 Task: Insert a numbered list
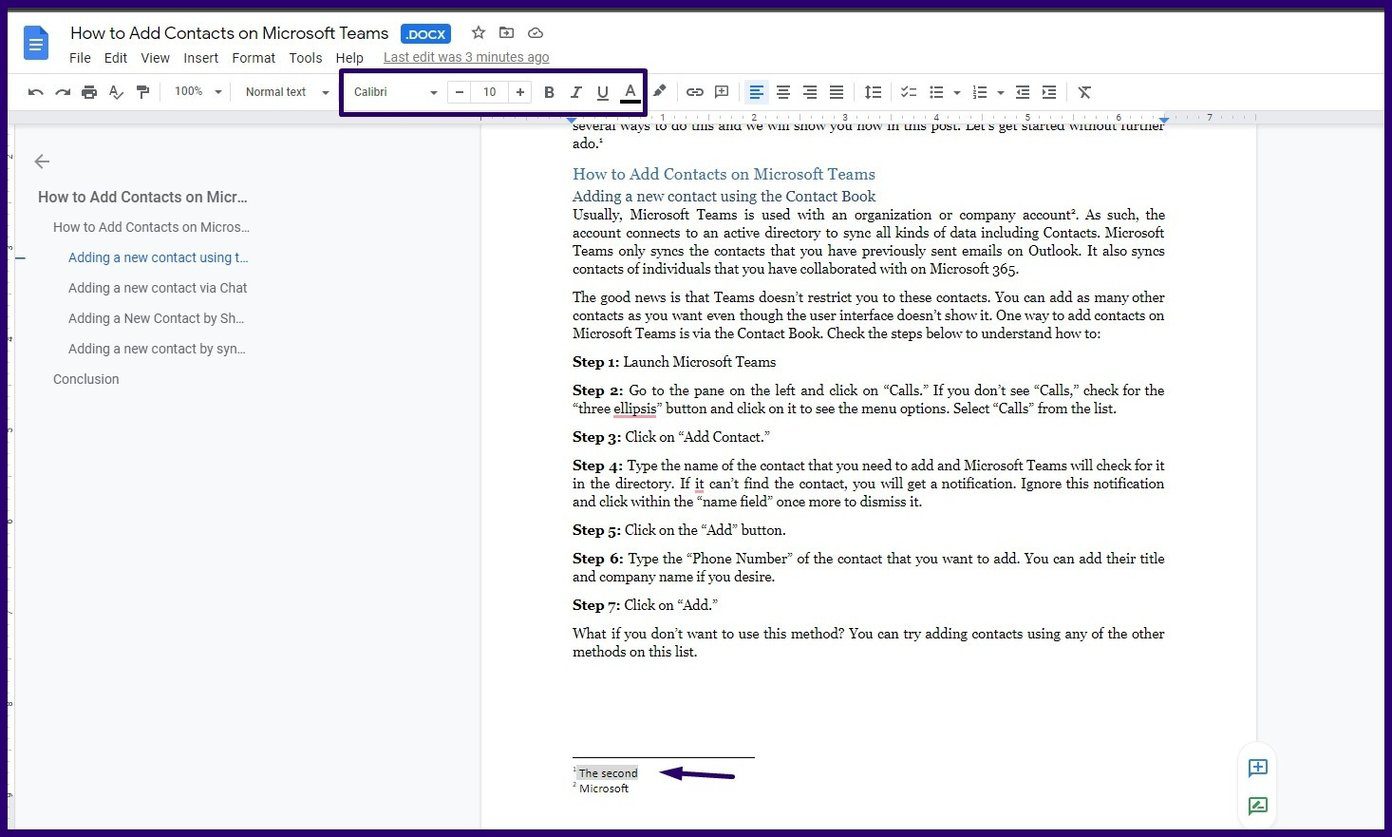(x=980, y=92)
